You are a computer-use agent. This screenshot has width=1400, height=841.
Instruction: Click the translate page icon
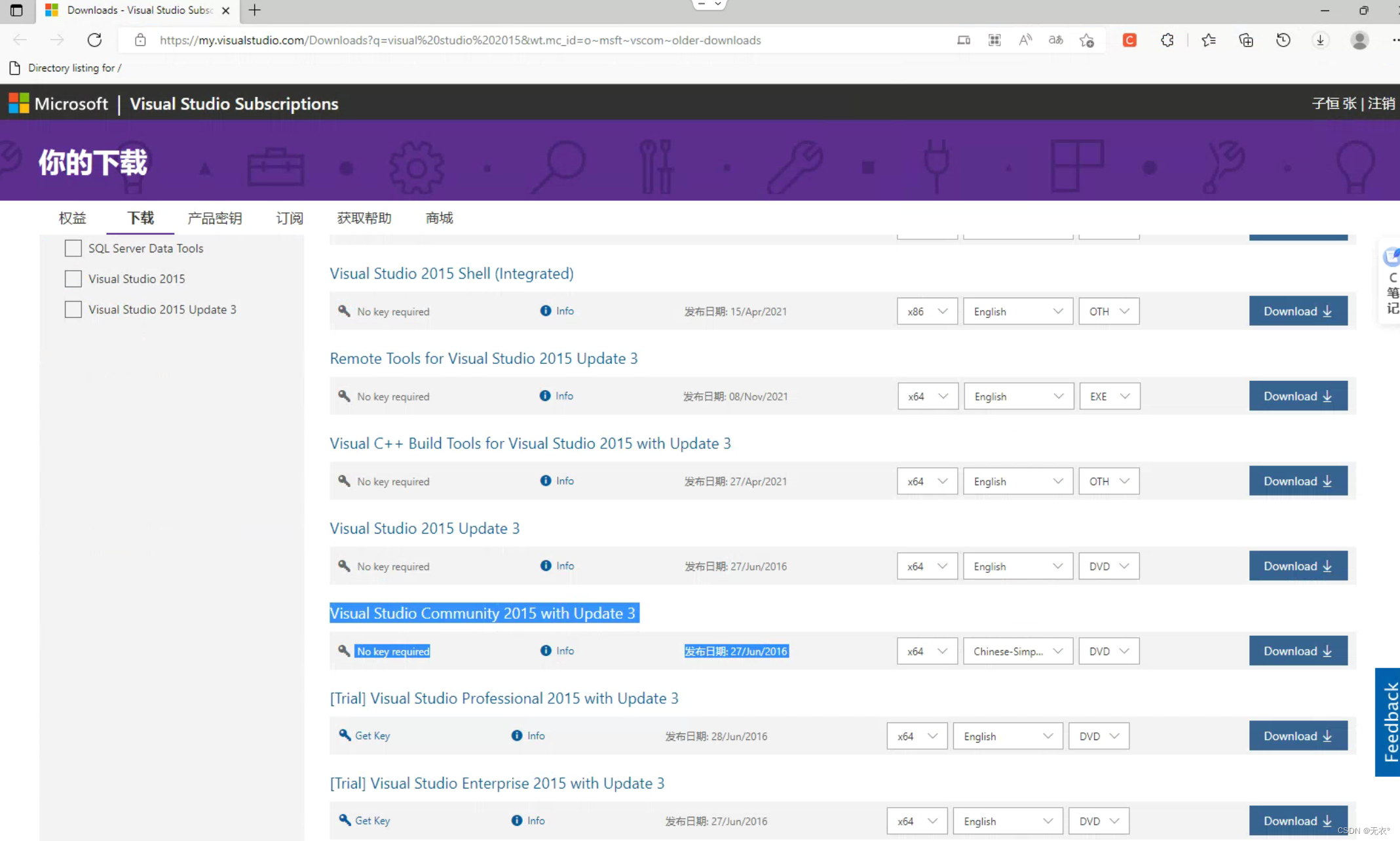point(1055,40)
